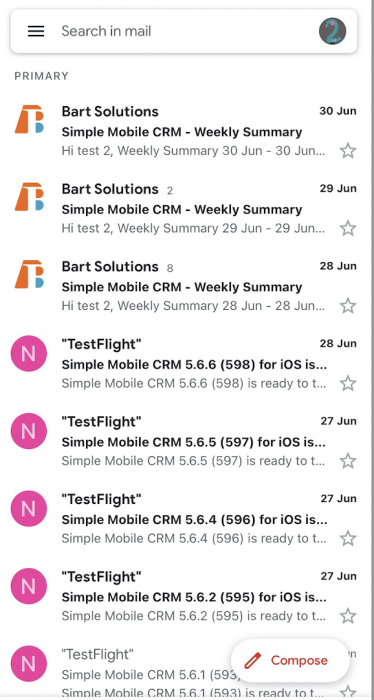Image resolution: width=374 pixels, height=700 pixels.
Task: Click Bart Solutions logo on 29 Jun email
Action: coord(29,196)
